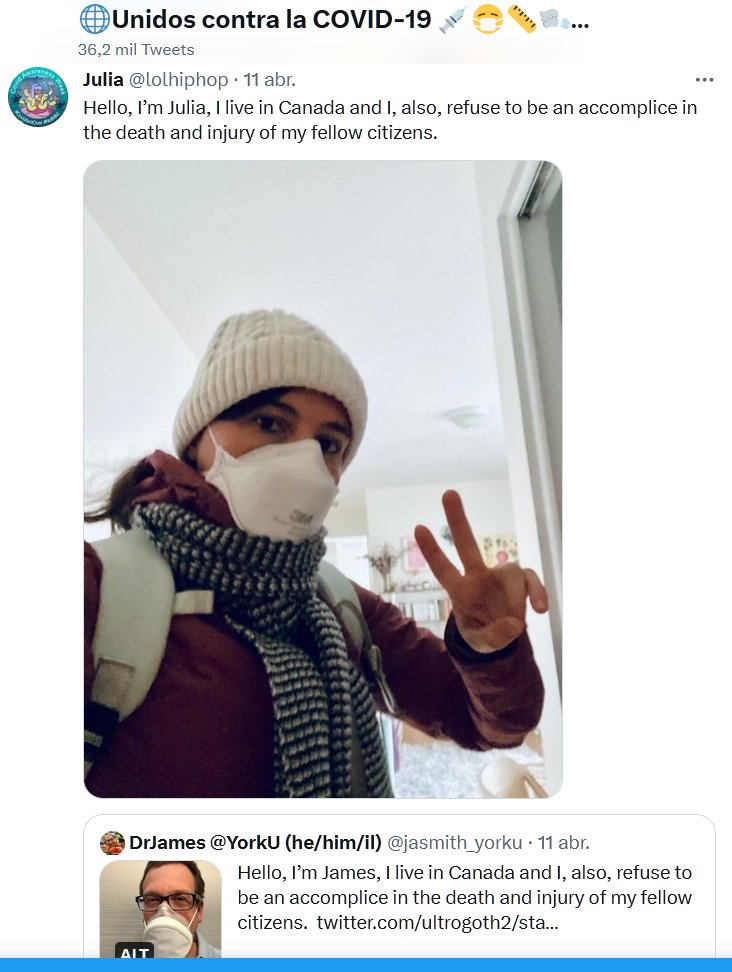The width and height of the screenshot is (732, 972).
Task: Click the DrJames @YorkU (he/him/il) name
Action: point(255,842)
